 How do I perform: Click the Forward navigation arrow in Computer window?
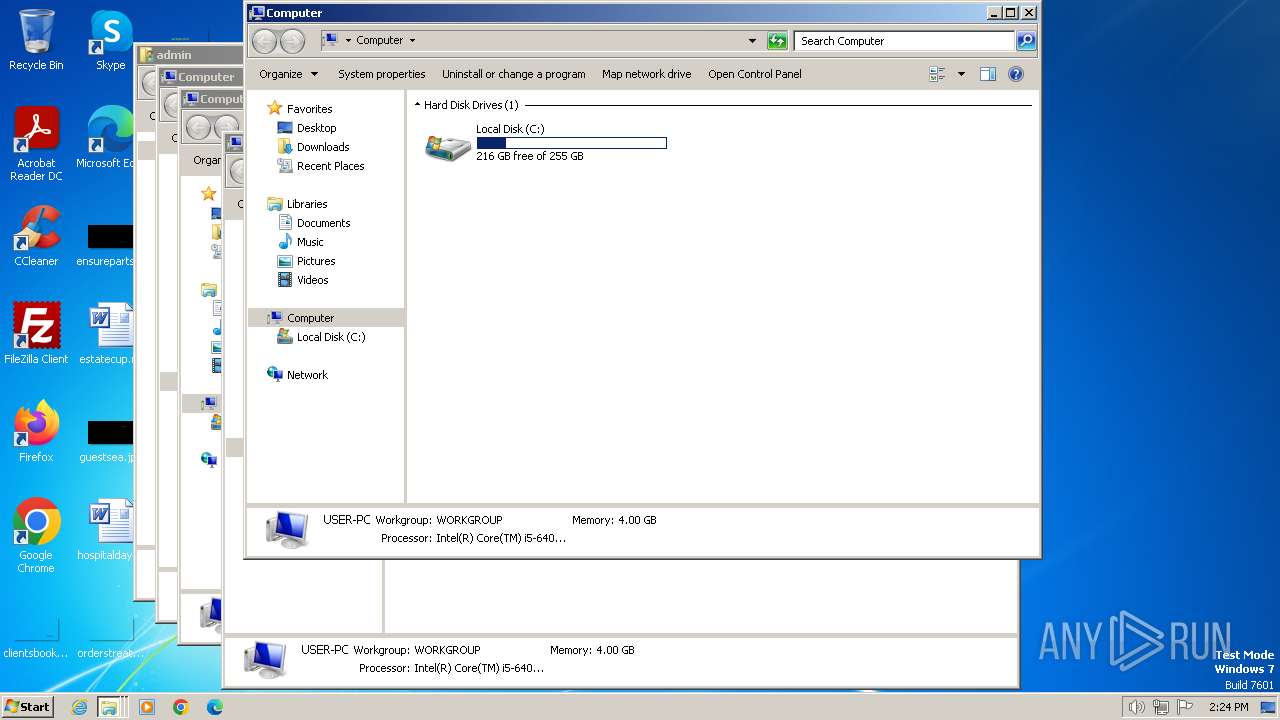point(292,41)
